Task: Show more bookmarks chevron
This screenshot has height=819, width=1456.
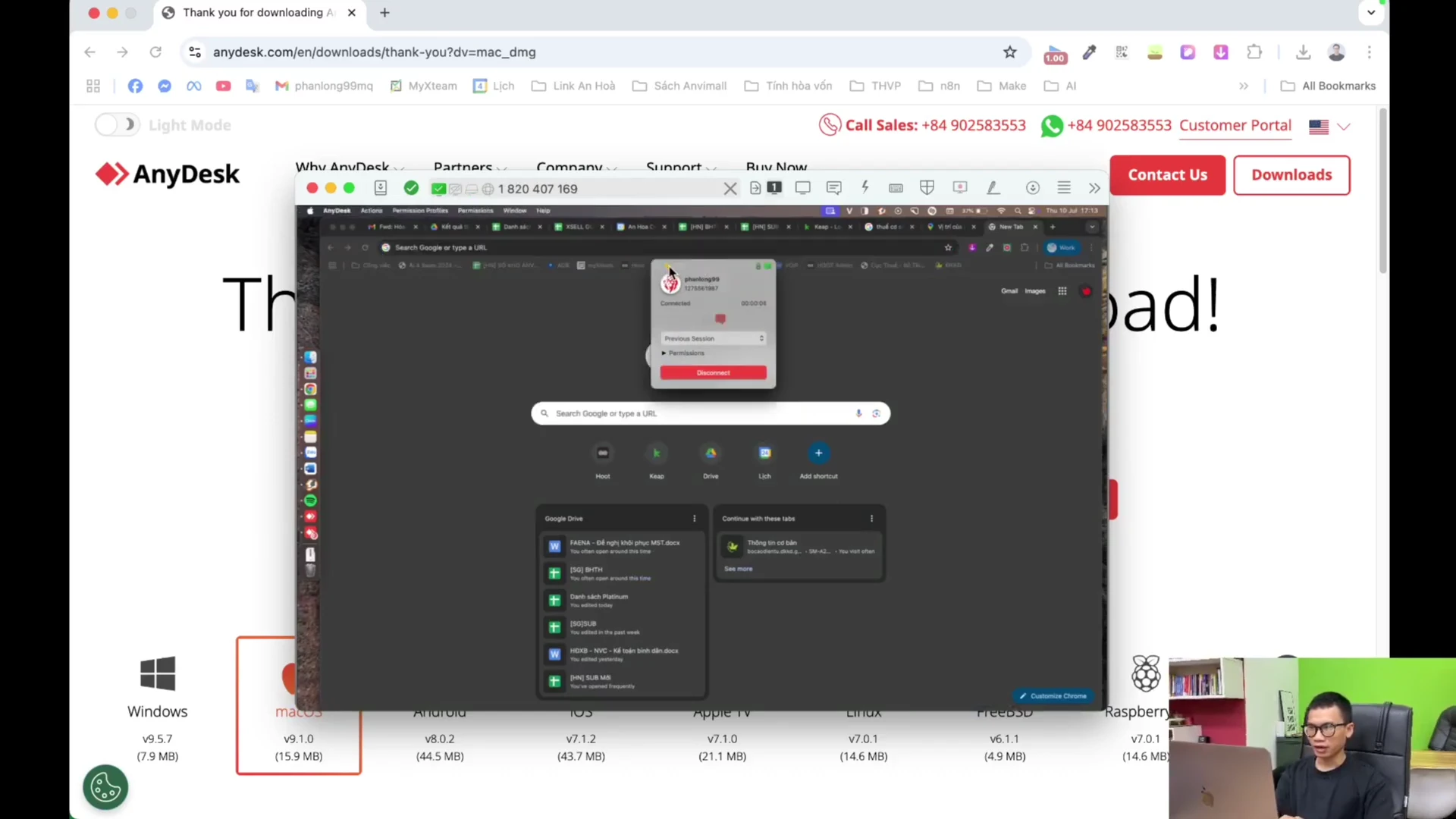Action: click(x=1244, y=86)
